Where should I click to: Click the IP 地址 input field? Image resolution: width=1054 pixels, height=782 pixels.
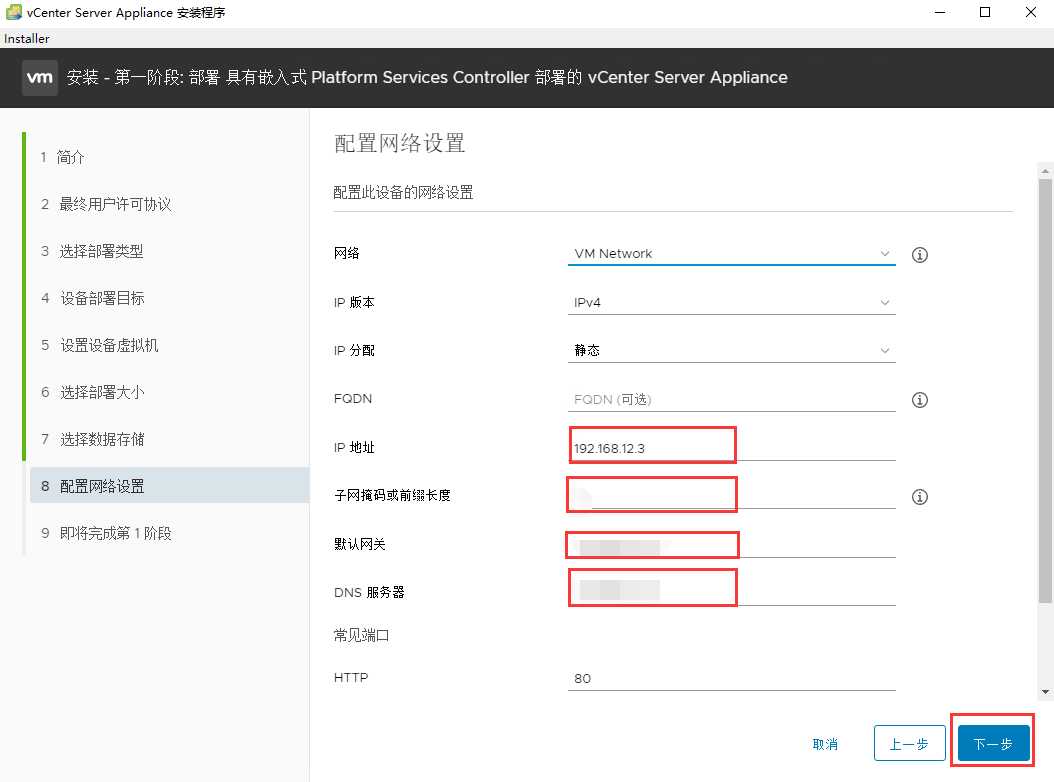tap(650, 445)
